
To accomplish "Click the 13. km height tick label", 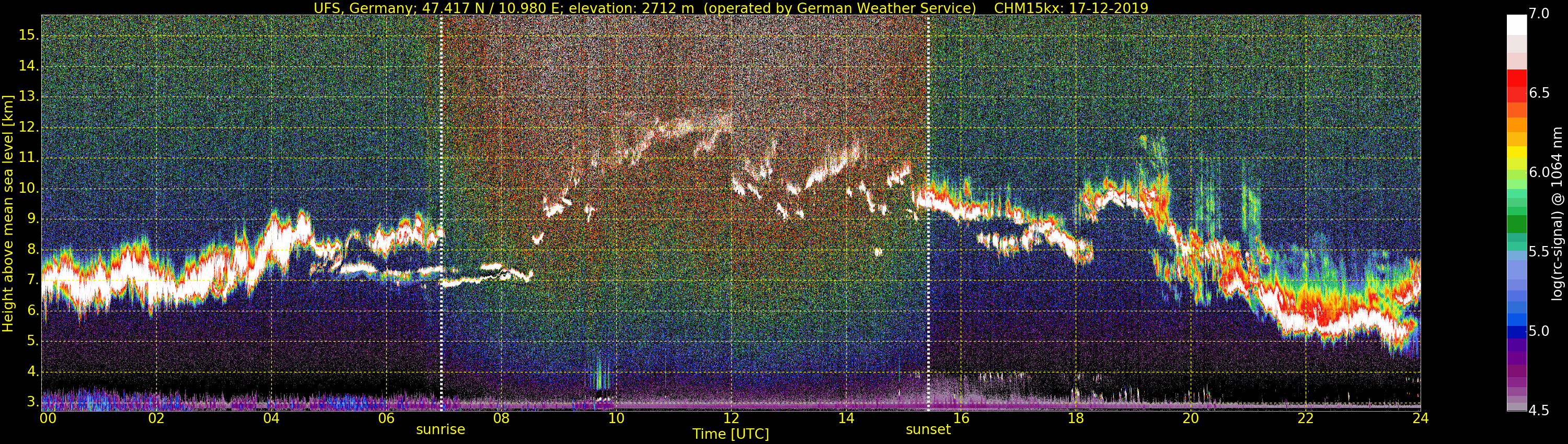I will pos(29,97).
